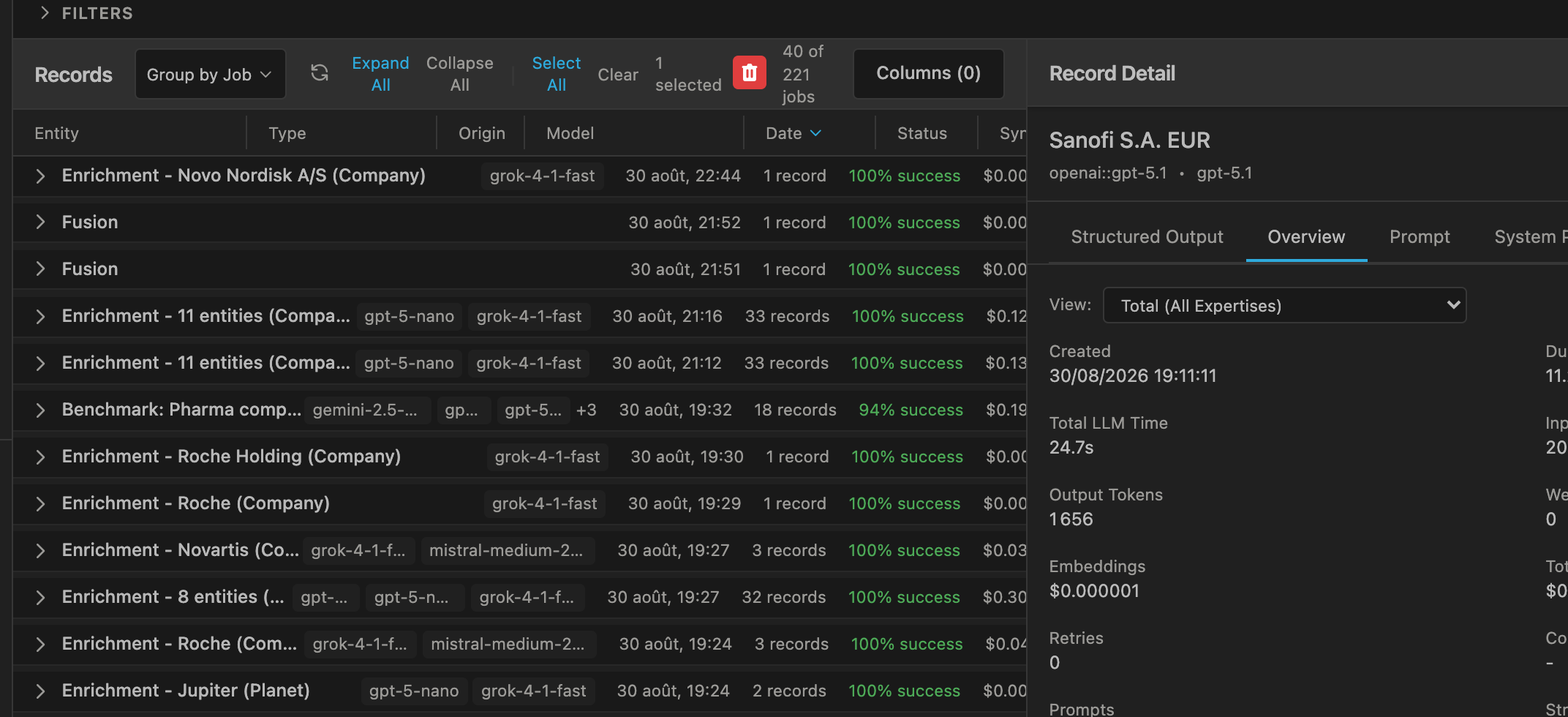Click the refresh records icon
The height and width of the screenshot is (717, 1568).
tap(320, 73)
